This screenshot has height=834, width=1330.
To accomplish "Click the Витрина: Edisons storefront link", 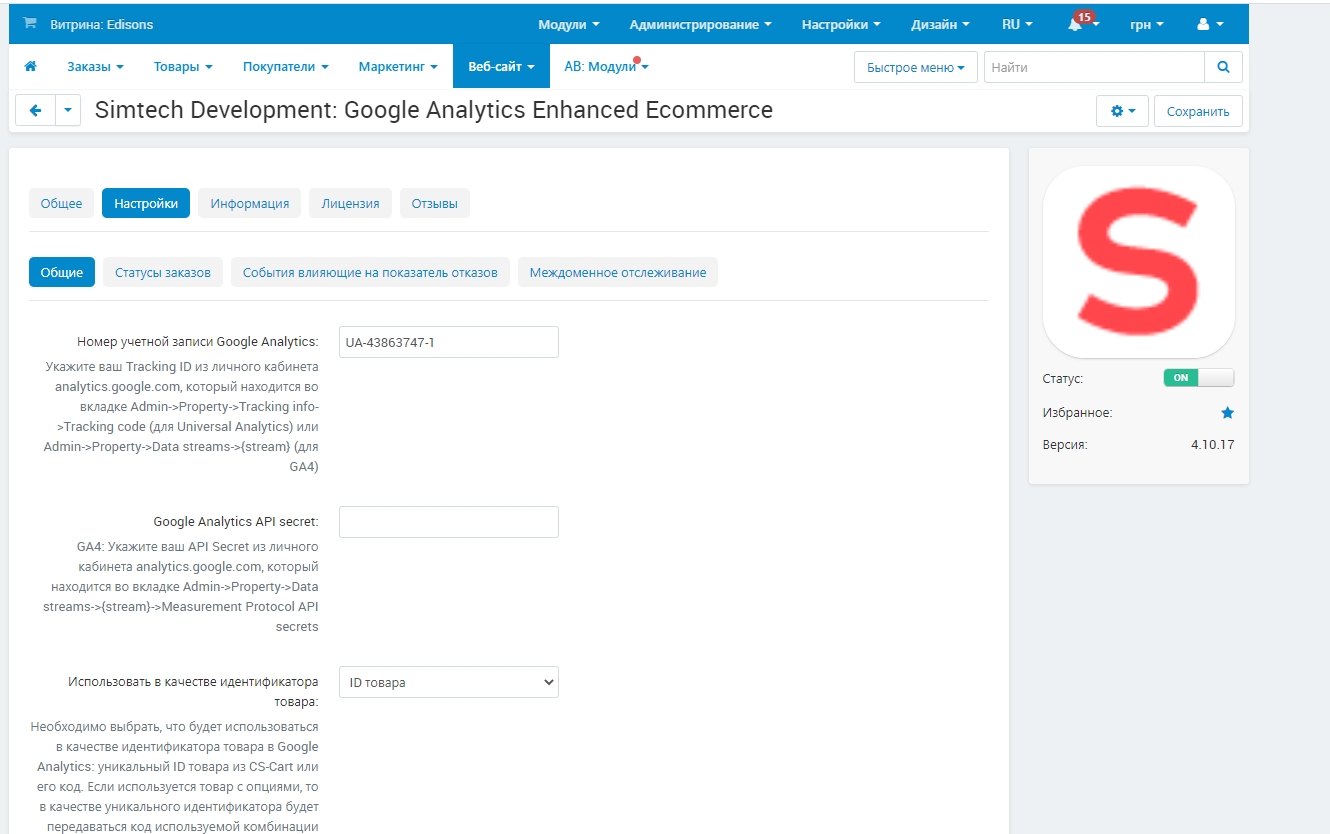I will click(102, 24).
